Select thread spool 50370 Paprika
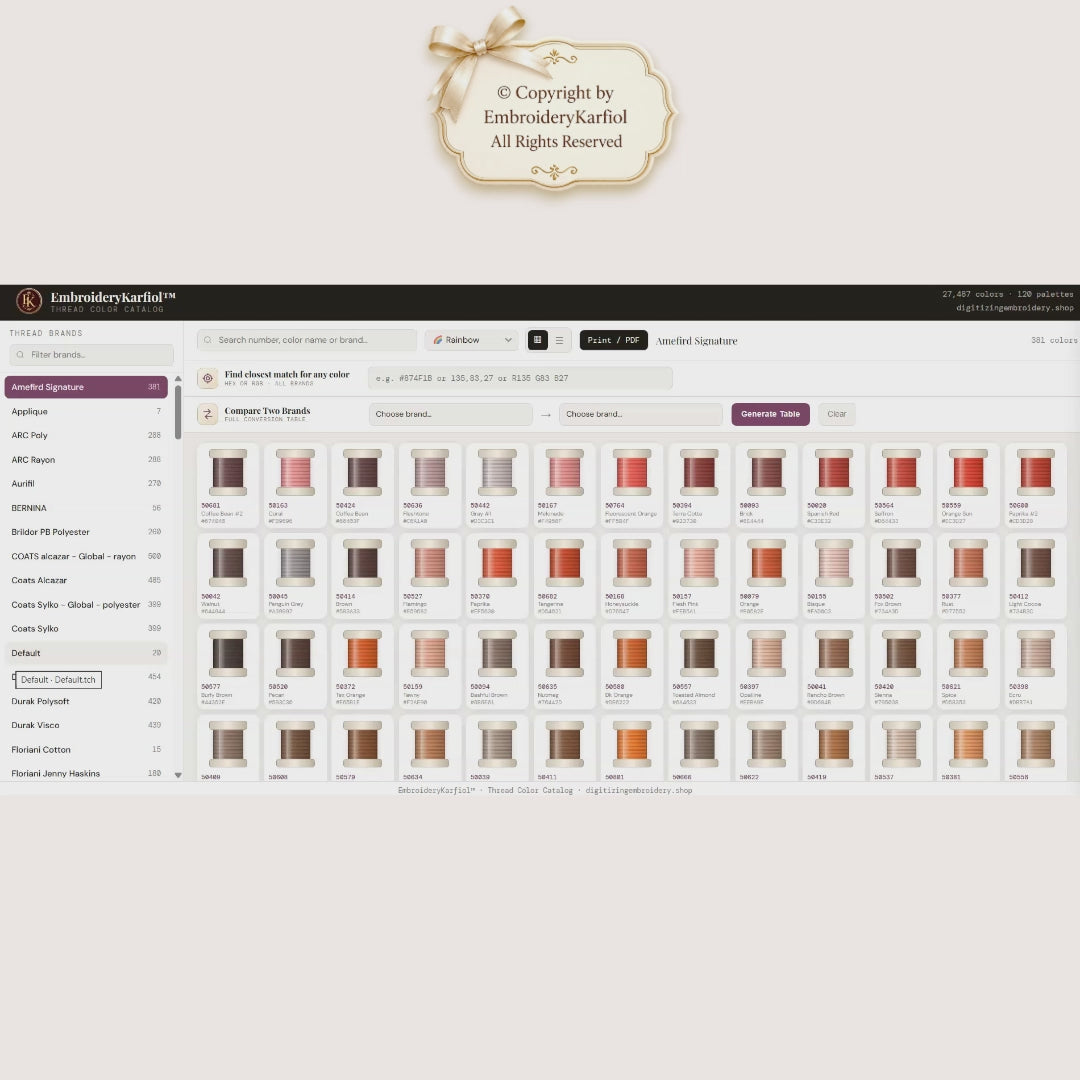1080x1080 pixels. tap(497, 576)
